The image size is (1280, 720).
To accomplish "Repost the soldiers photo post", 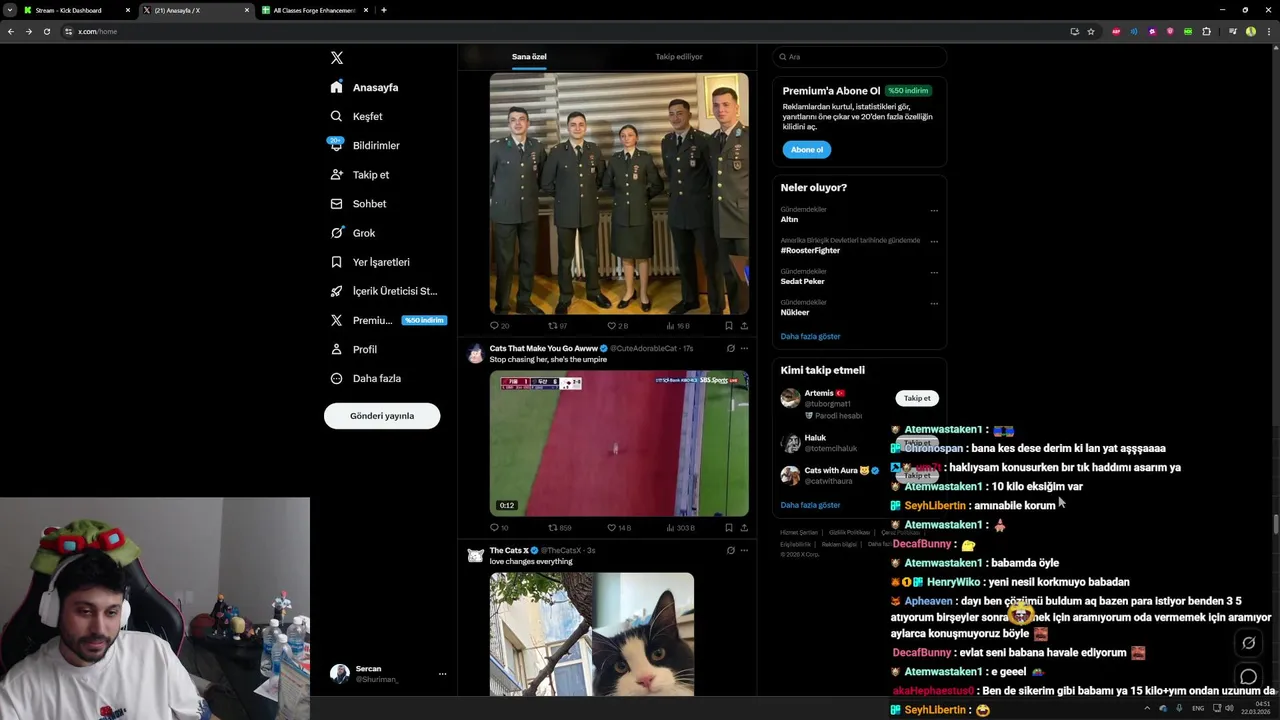I will 558,326.
